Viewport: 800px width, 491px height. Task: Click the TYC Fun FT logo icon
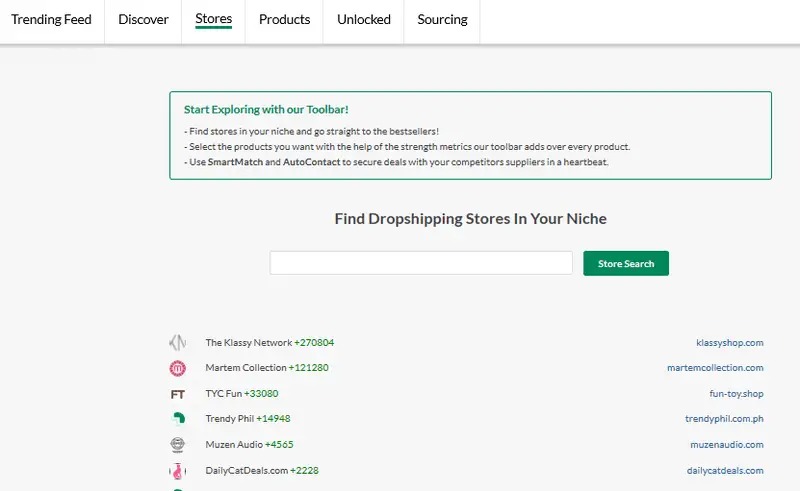178,394
